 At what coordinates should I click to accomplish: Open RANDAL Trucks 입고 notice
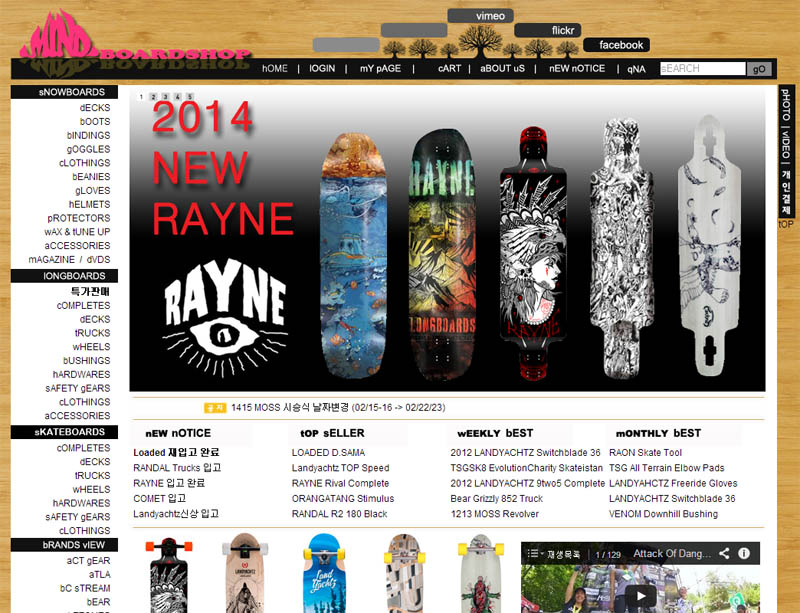pyautogui.click(x=177, y=468)
